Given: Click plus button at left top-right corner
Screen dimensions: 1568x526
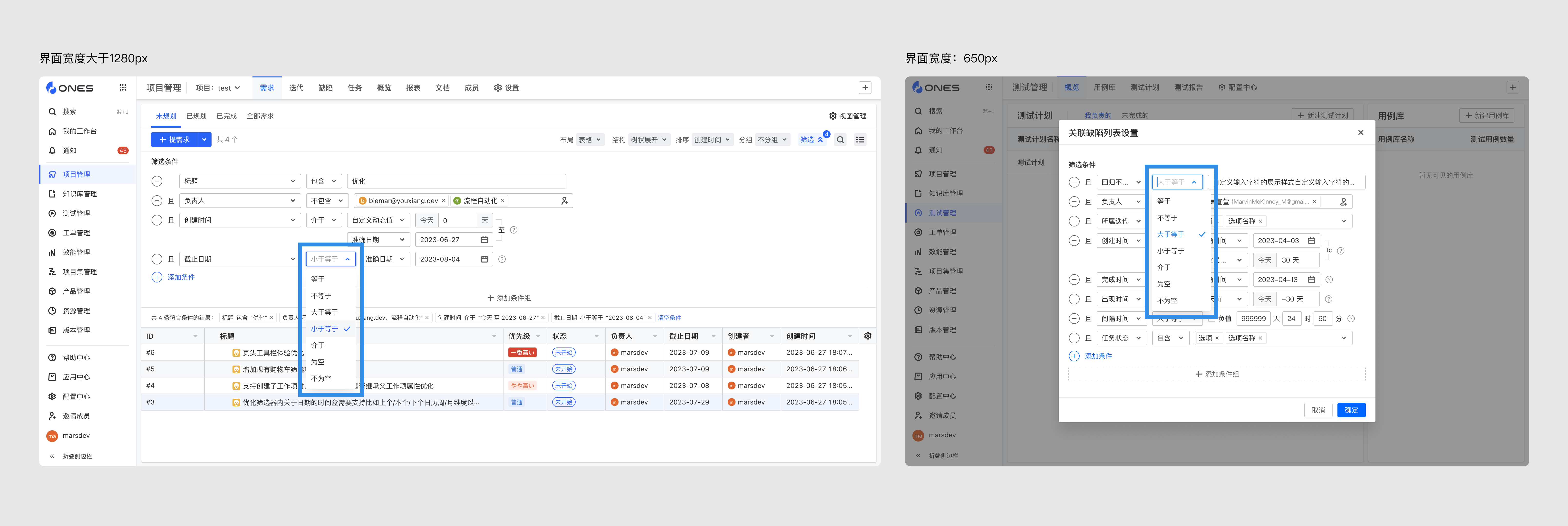Looking at the screenshot, I should pos(865,88).
